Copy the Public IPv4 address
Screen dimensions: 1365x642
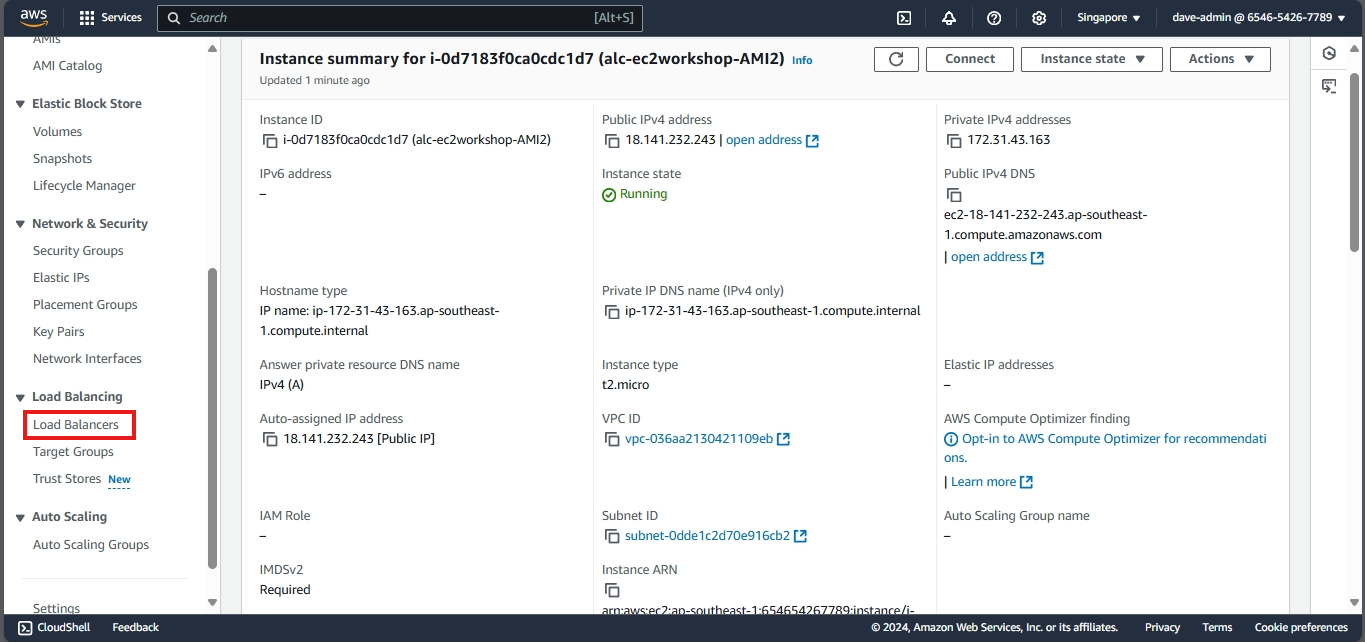tap(611, 141)
